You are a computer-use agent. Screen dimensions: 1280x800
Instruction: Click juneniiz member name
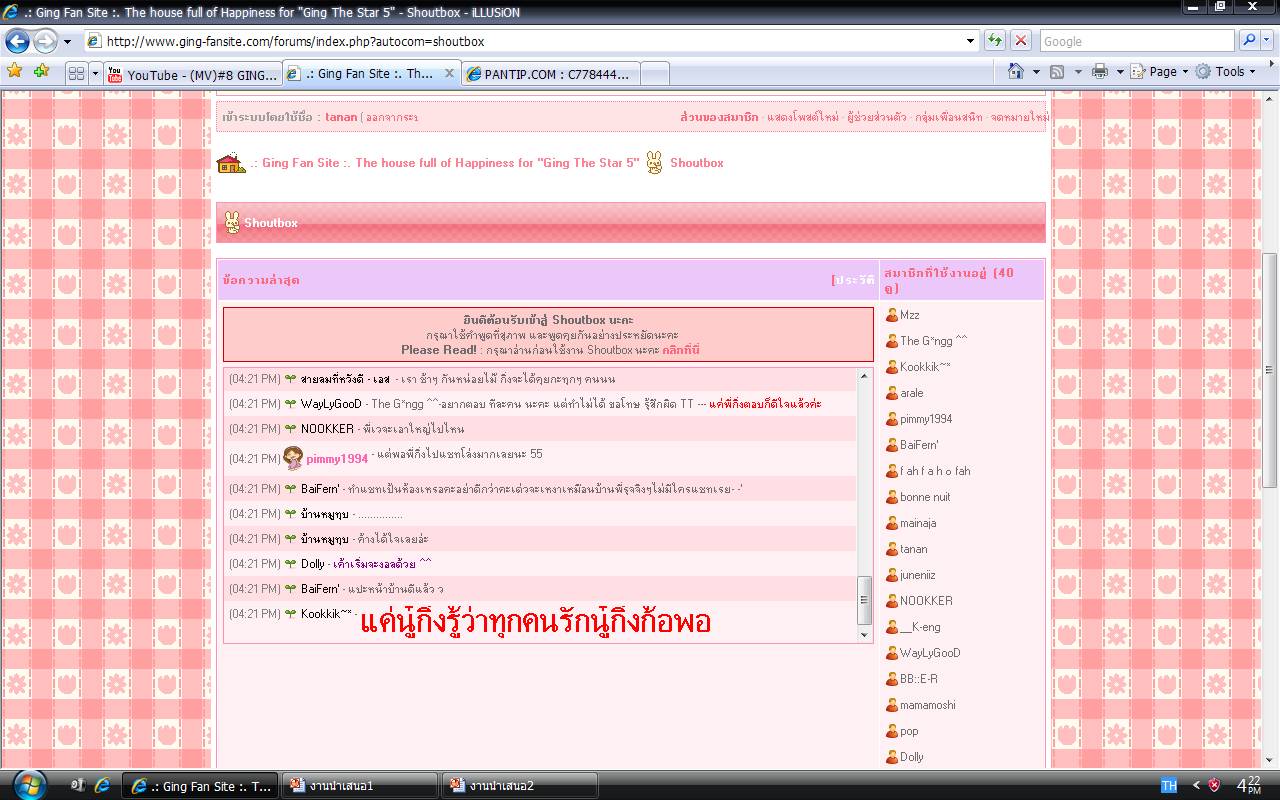point(918,575)
